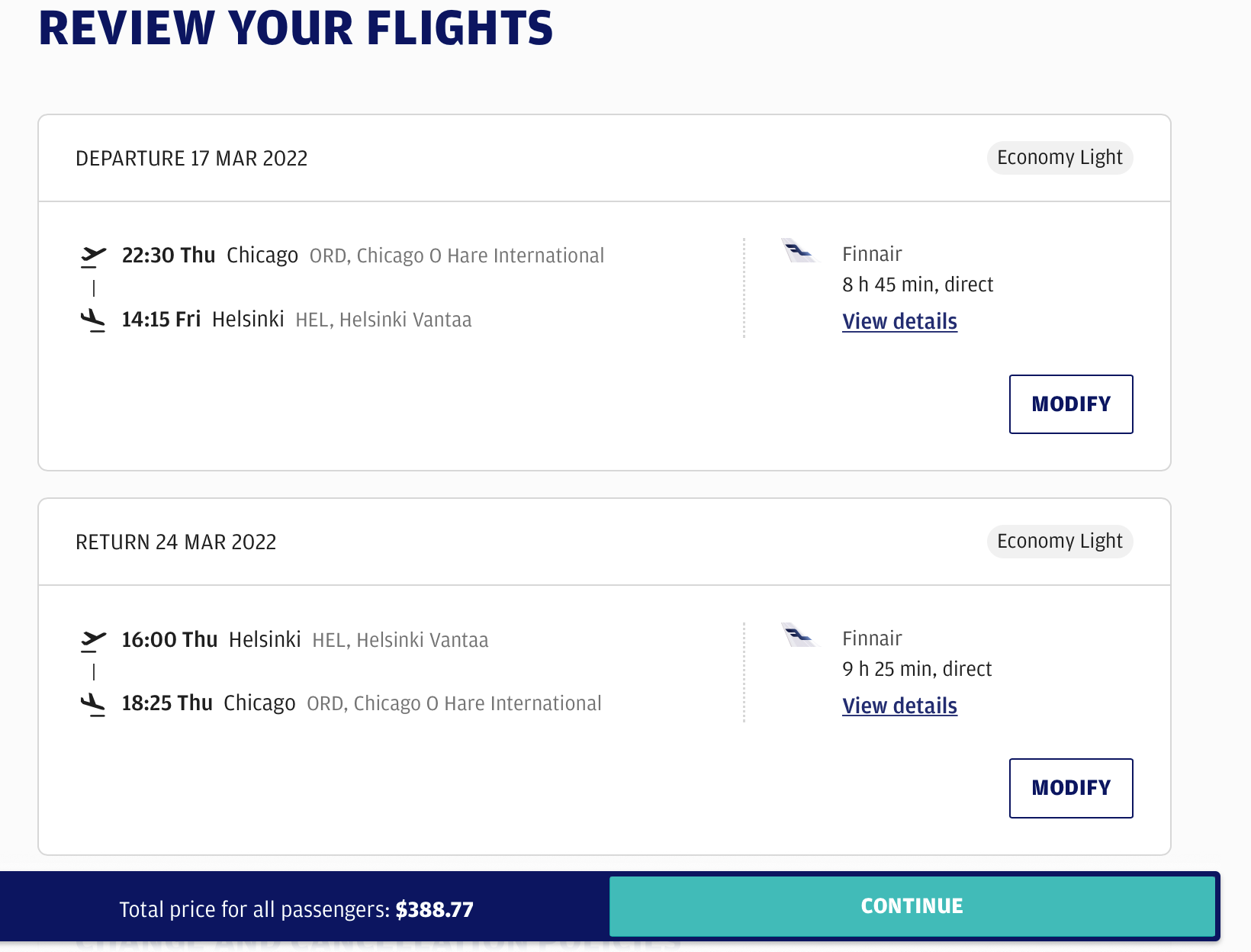Open View details for return flight

click(899, 706)
